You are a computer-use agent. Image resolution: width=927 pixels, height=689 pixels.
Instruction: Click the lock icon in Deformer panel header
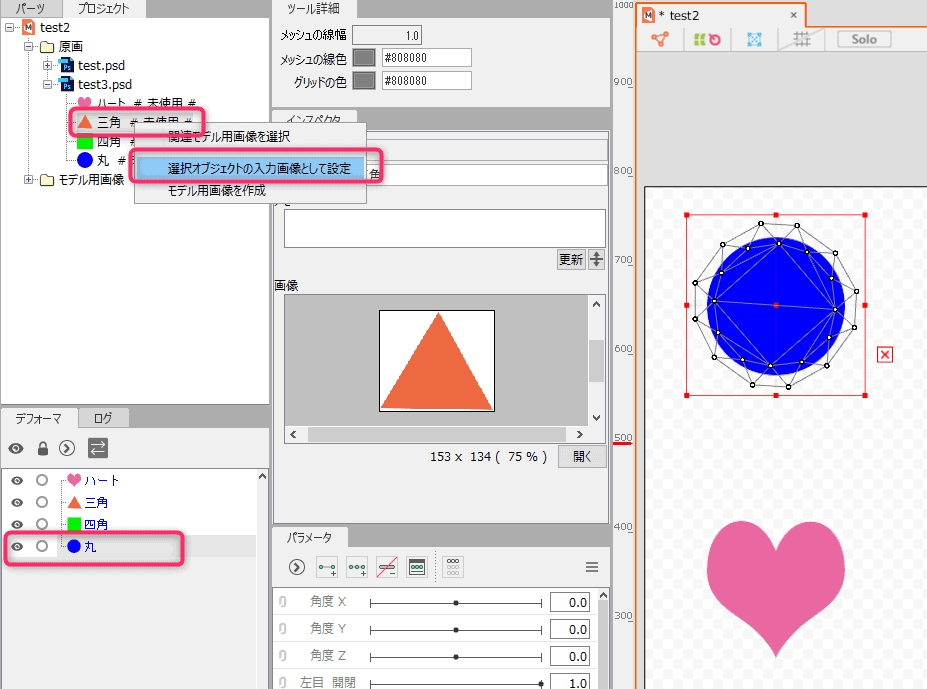tap(43, 448)
